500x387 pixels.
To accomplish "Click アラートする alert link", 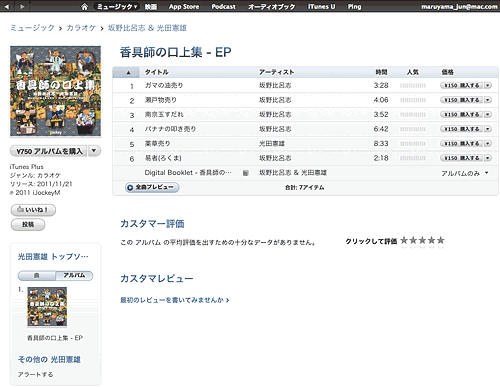I will (x=36, y=374).
